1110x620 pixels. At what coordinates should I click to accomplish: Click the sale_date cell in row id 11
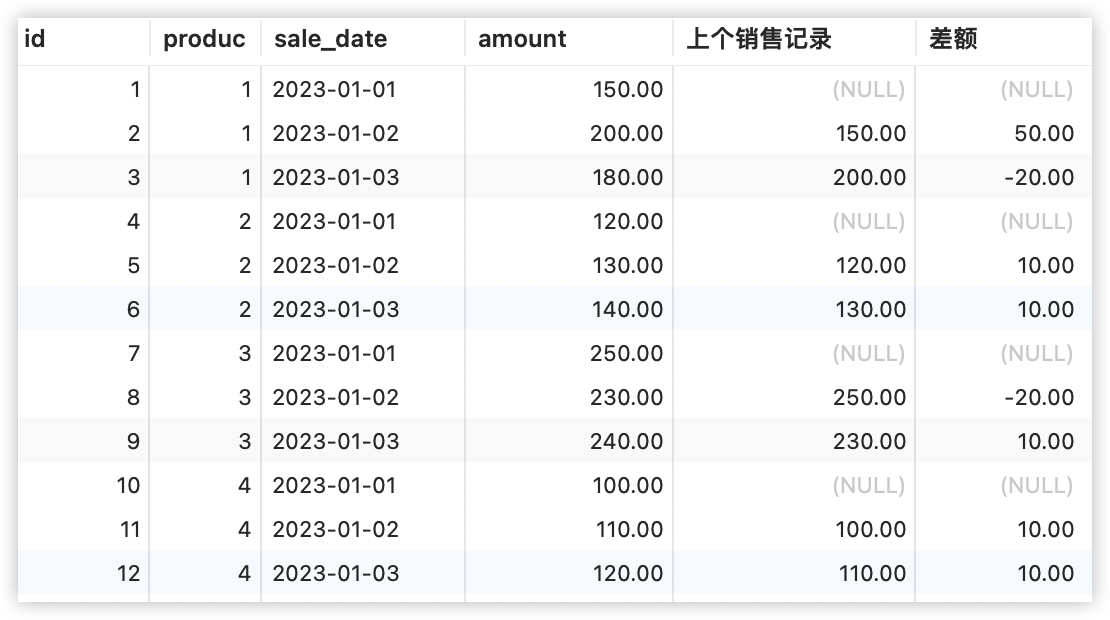335,530
